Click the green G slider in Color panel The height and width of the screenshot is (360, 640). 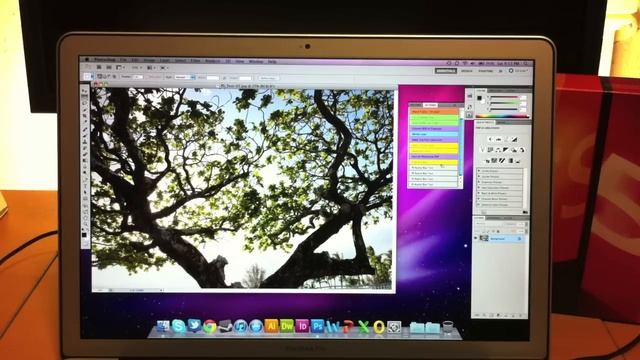click(x=504, y=103)
